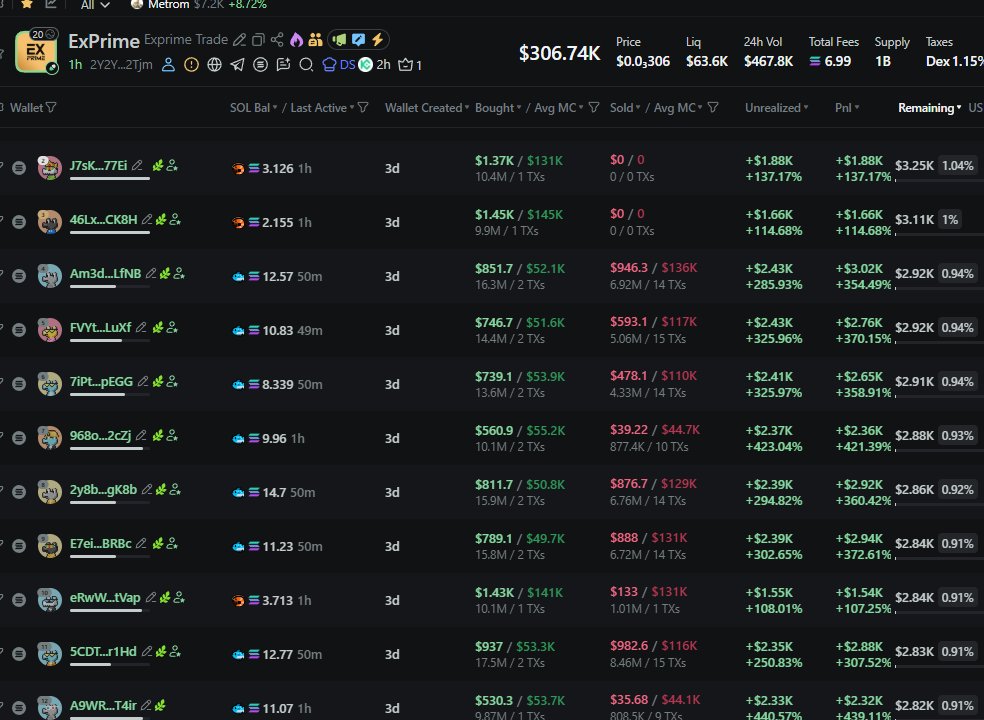Click the yellow lightning bolt icon
This screenshot has width=984, height=720.
pyautogui.click(x=377, y=40)
